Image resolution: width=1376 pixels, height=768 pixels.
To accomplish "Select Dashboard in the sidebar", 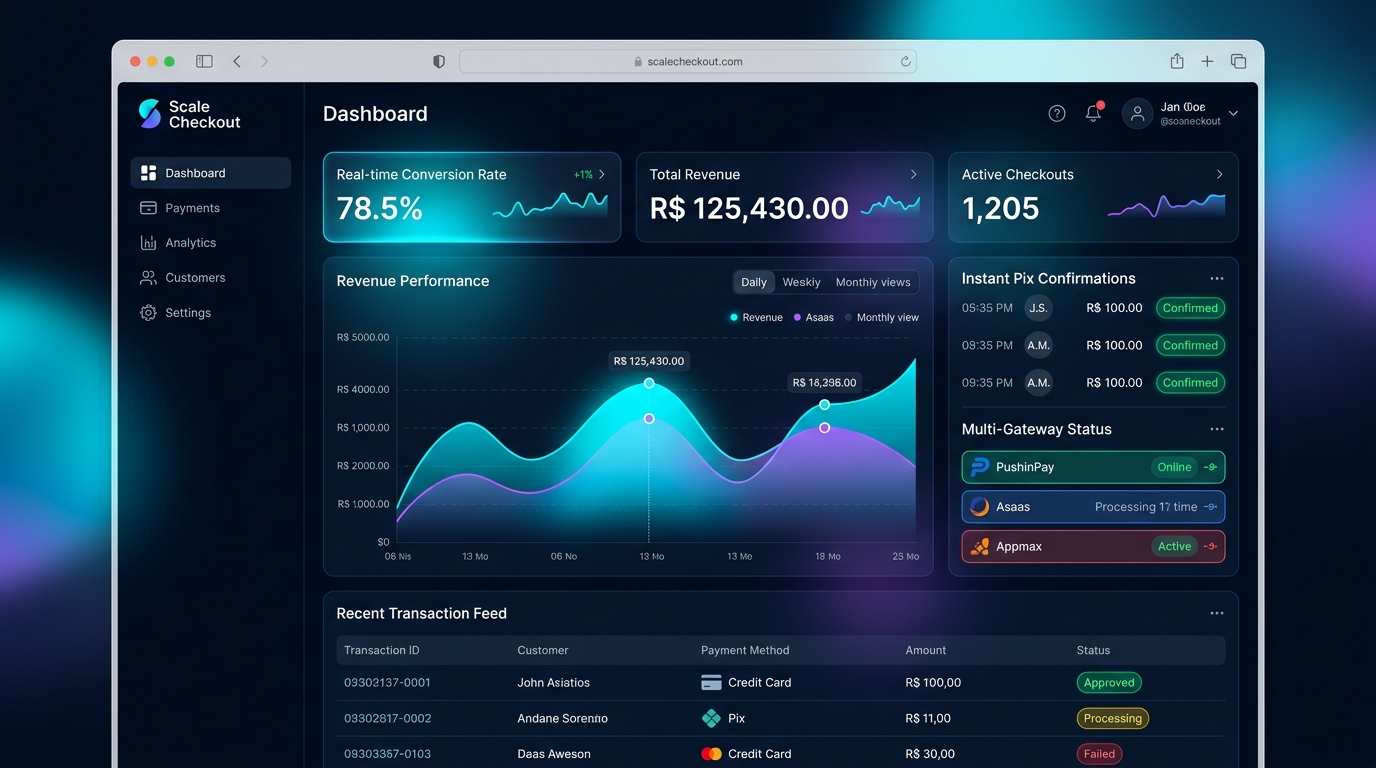I will (210, 173).
